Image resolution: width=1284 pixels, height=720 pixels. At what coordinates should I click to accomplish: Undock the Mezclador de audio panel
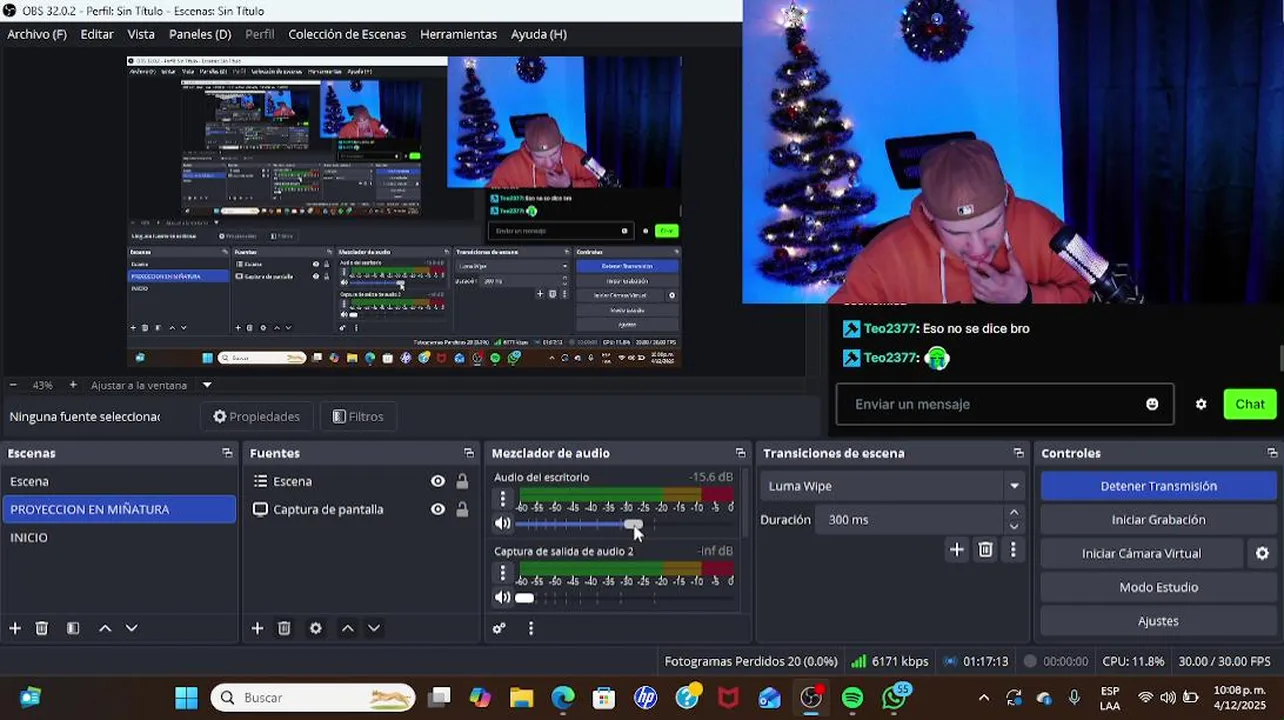740,453
